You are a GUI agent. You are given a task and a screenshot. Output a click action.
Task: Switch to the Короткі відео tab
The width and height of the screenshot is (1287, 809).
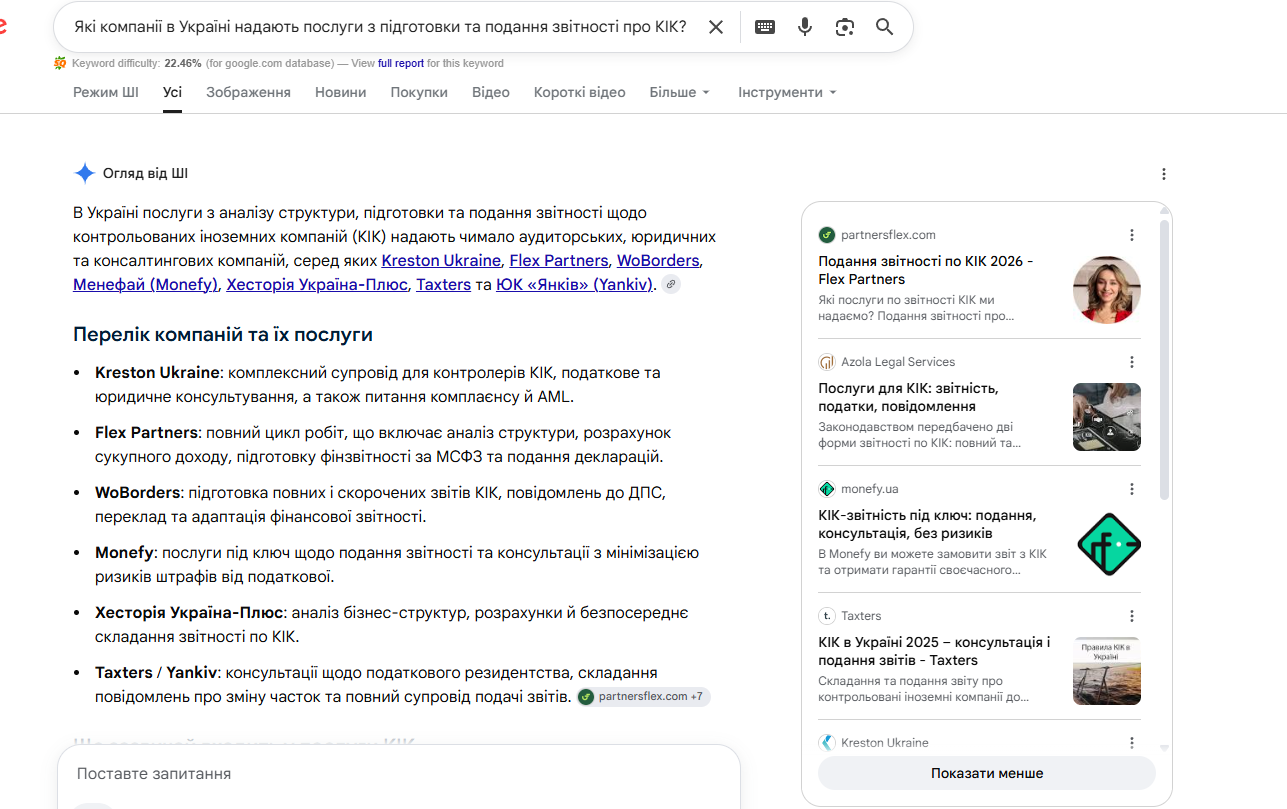[x=580, y=92]
